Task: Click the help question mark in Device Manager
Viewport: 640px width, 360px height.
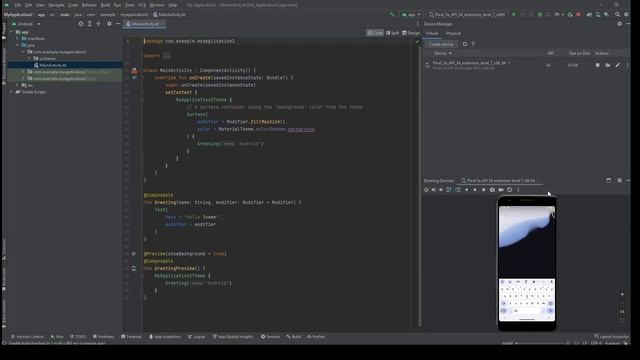Action: 473,44
